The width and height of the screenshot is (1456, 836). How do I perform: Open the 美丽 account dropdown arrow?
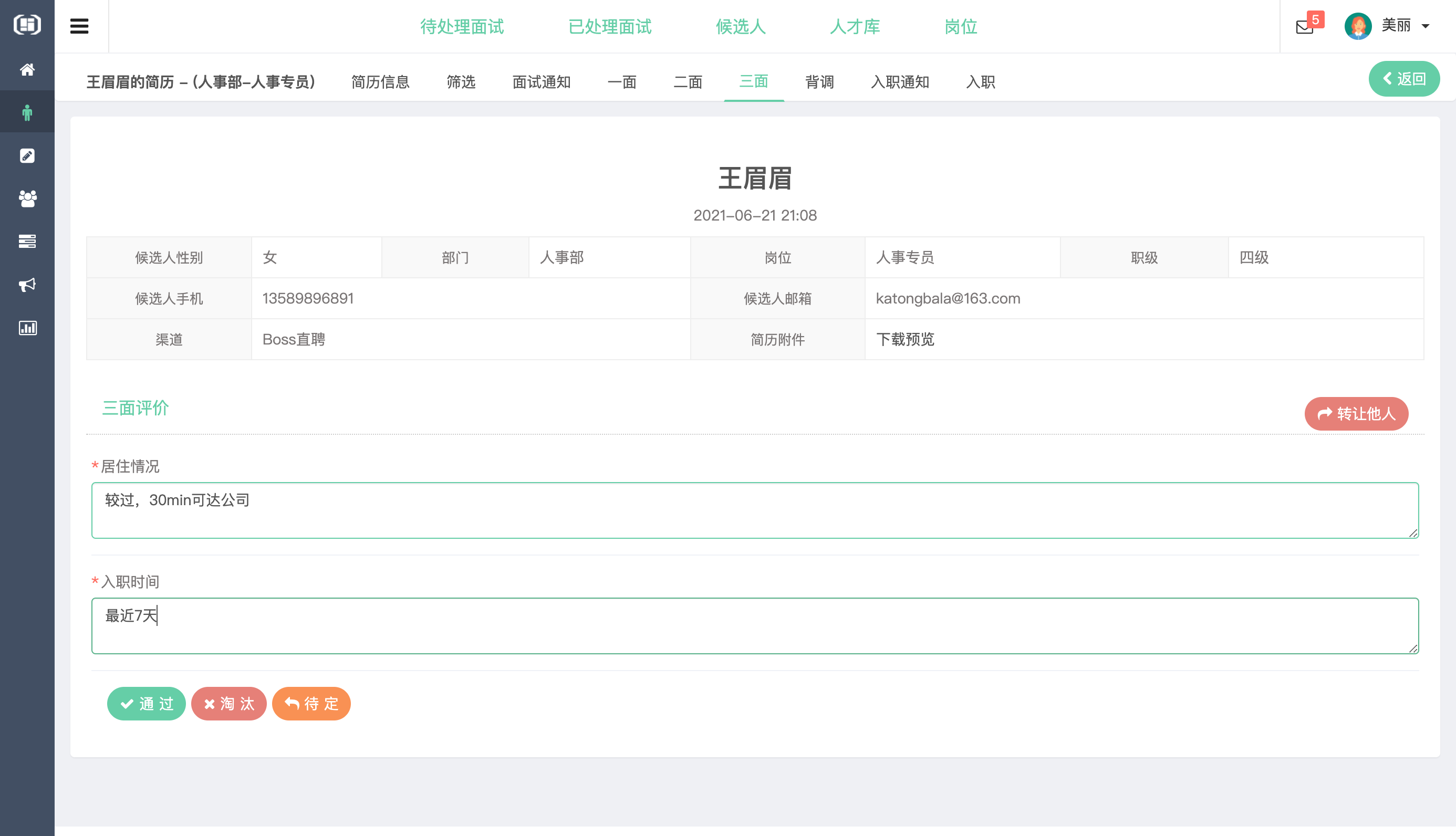1426,26
